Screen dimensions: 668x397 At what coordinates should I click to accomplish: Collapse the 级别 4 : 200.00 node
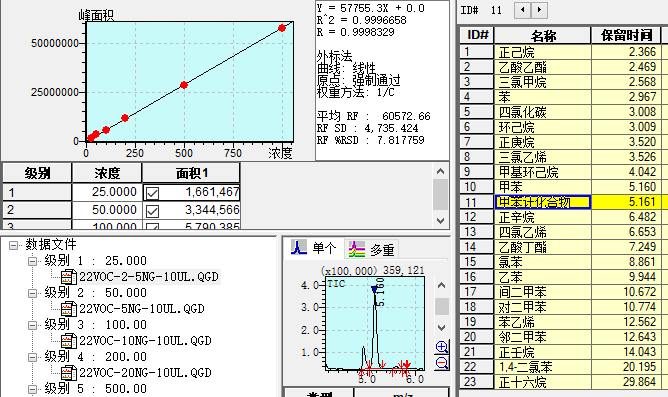coord(32,357)
